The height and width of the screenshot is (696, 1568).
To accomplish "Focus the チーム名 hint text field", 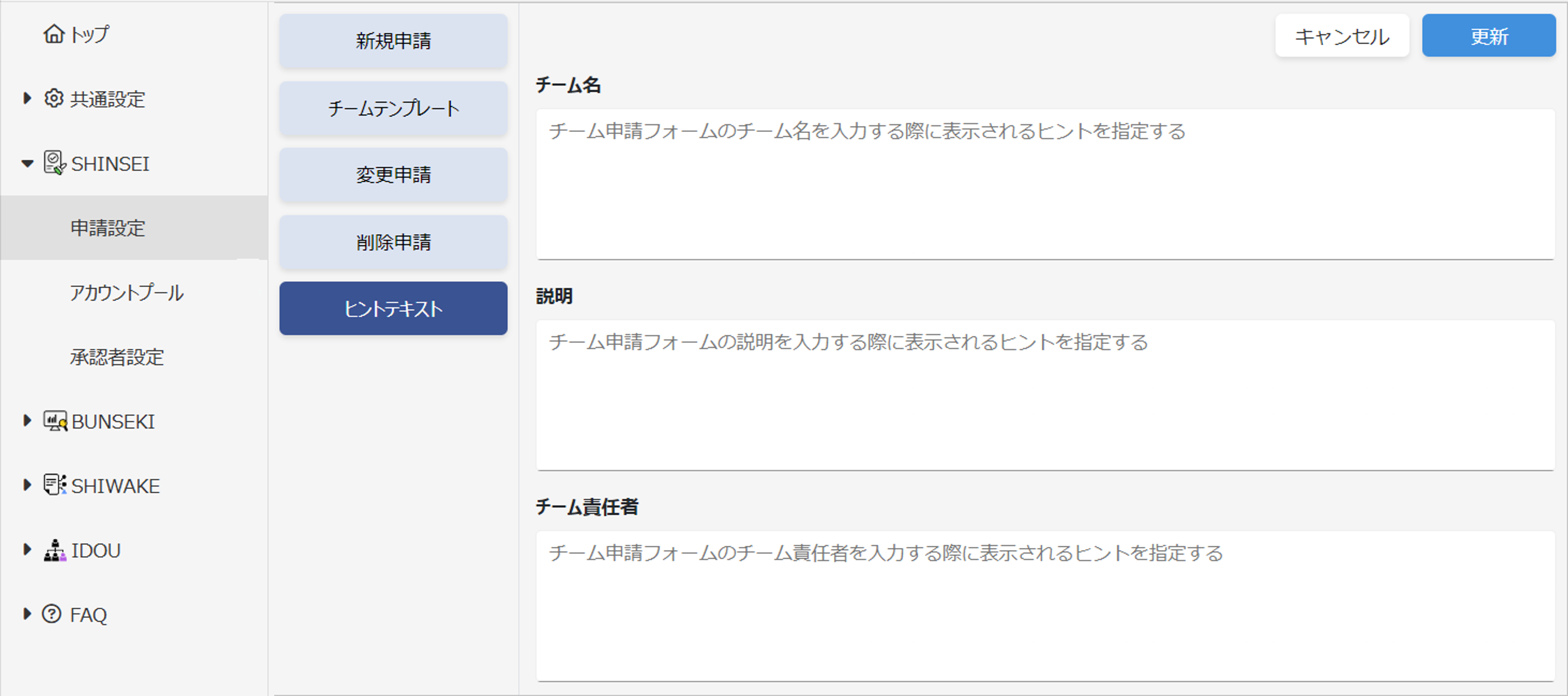I will (x=1044, y=184).
